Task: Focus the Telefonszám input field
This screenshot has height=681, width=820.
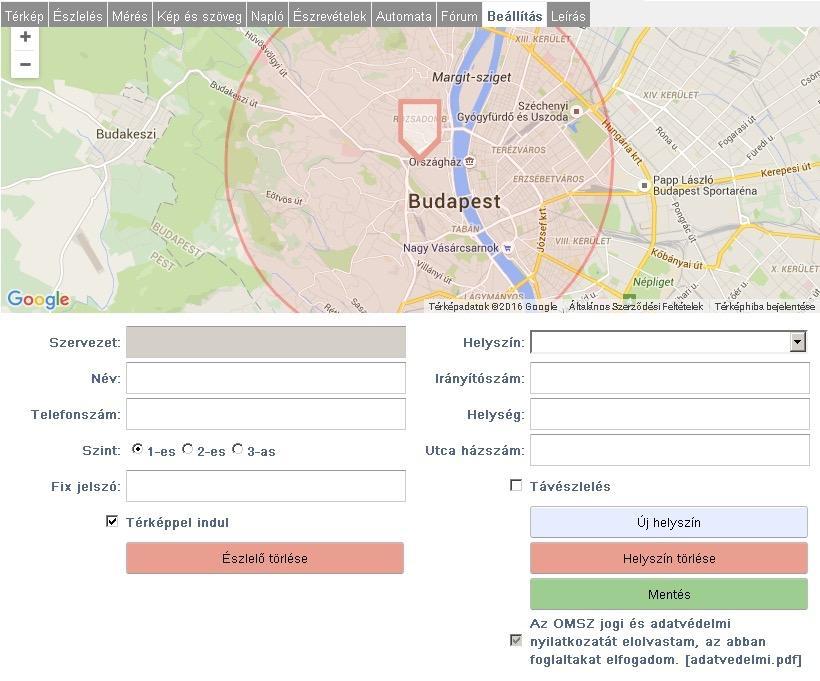Action: click(x=266, y=414)
